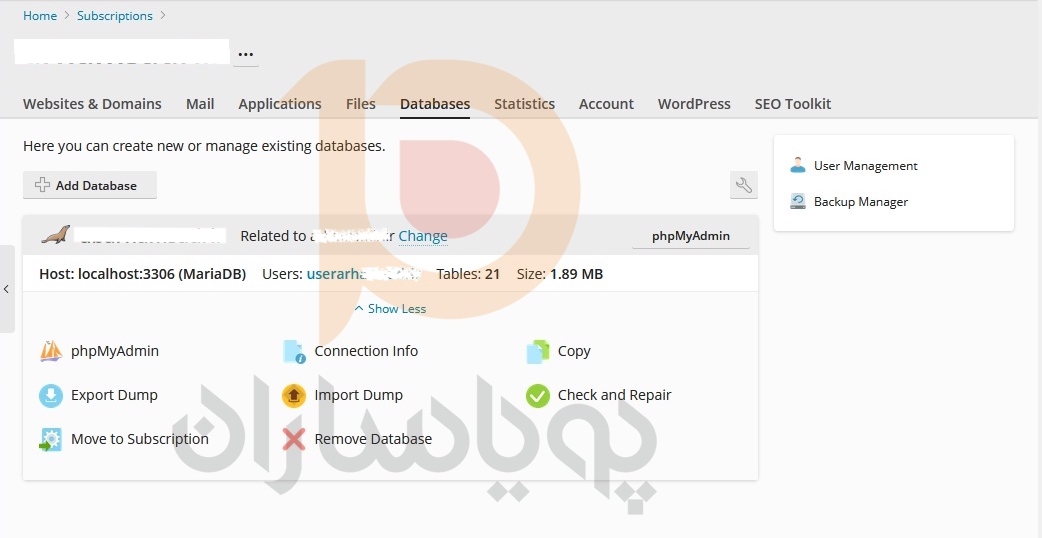Open the three-dots subscription menu

tap(246, 53)
